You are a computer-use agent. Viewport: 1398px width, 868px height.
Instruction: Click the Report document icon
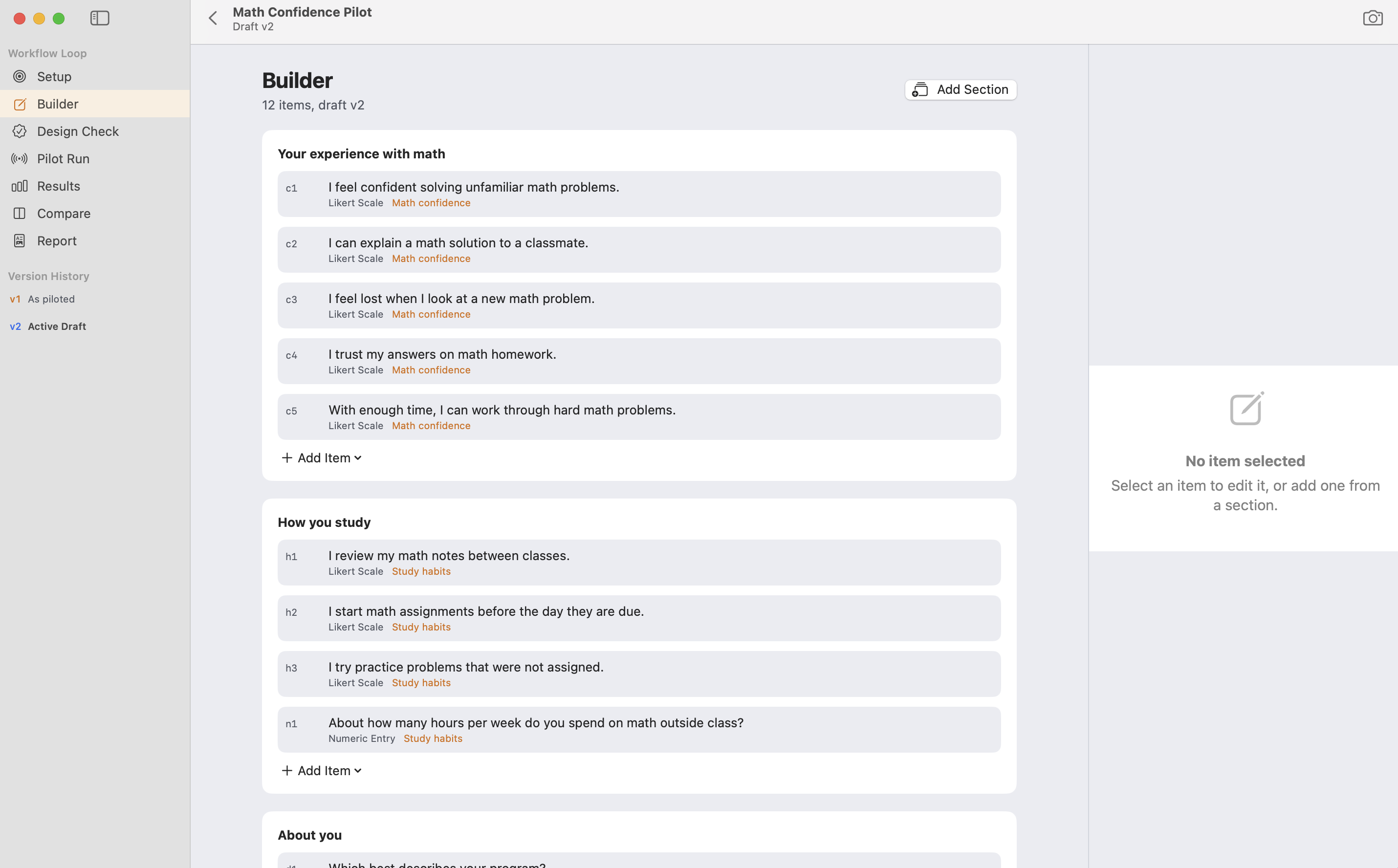pyautogui.click(x=20, y=240)
